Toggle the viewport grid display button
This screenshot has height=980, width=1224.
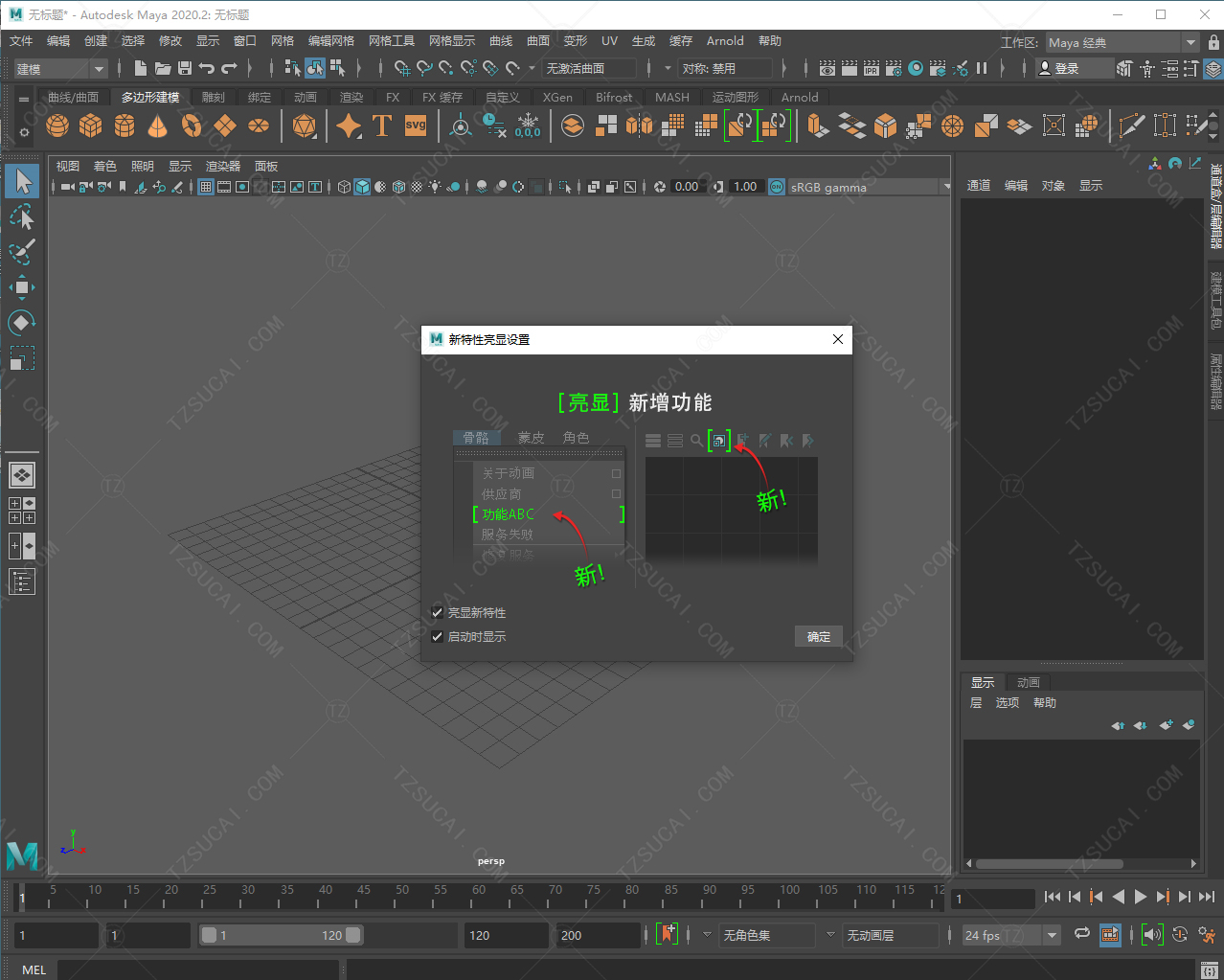pyautogui.click(x=206, y=187)
